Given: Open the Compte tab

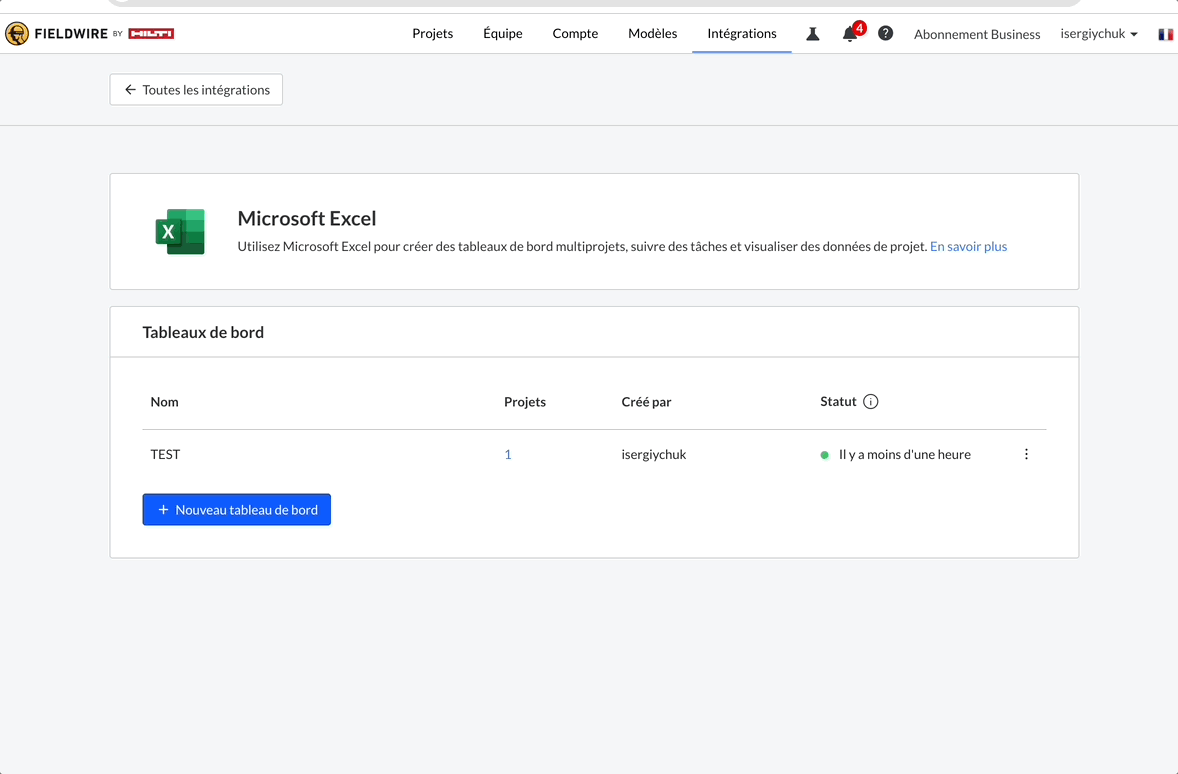Looking at the screenshot, I should pyautogui.click(x=575, y=34).
